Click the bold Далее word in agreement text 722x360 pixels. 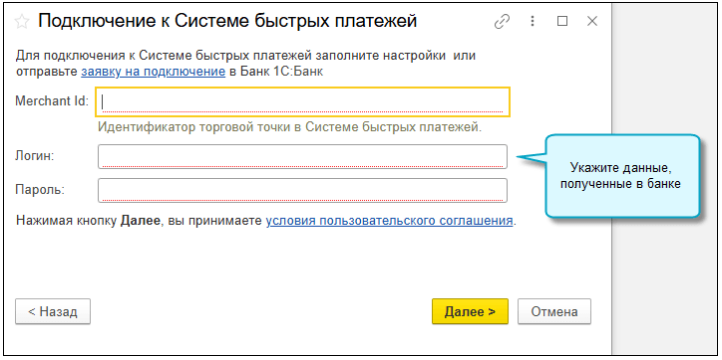(140, 221)
